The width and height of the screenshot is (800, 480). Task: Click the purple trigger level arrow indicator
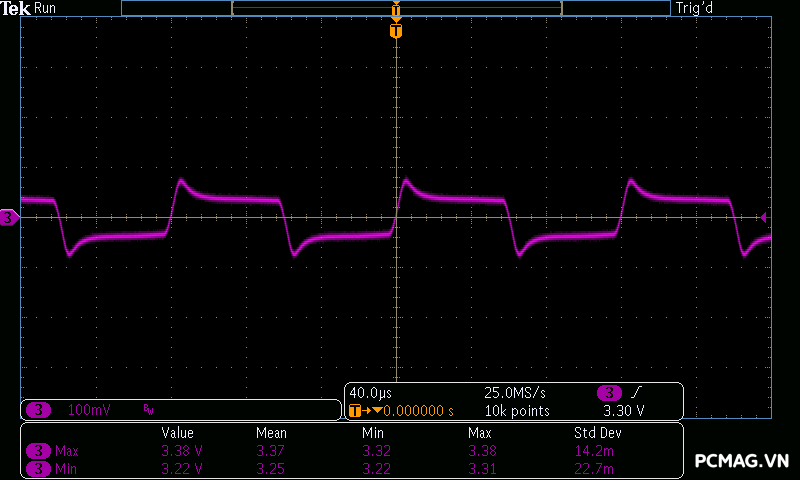click(x=764, y=217)
